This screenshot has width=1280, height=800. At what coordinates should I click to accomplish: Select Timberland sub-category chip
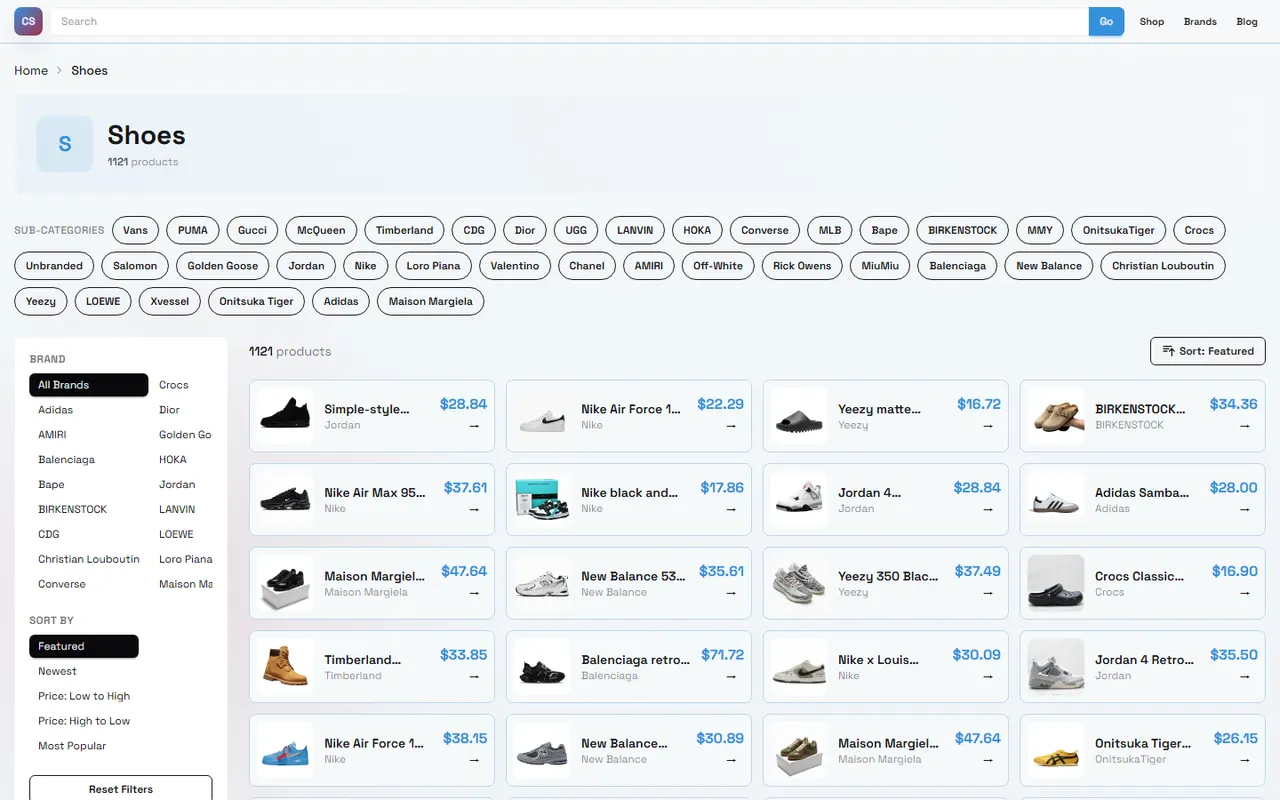click(x=404, y=230)
